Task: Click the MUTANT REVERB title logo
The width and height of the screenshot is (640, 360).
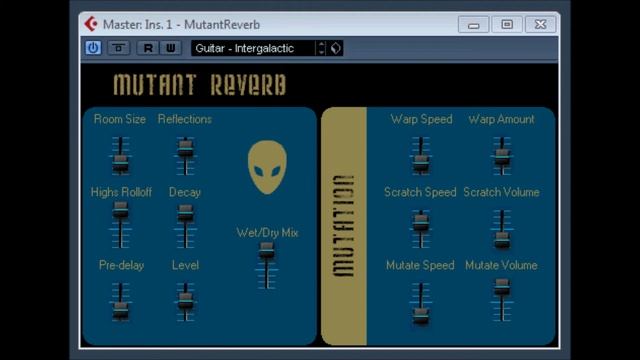Action: point(200,84)
